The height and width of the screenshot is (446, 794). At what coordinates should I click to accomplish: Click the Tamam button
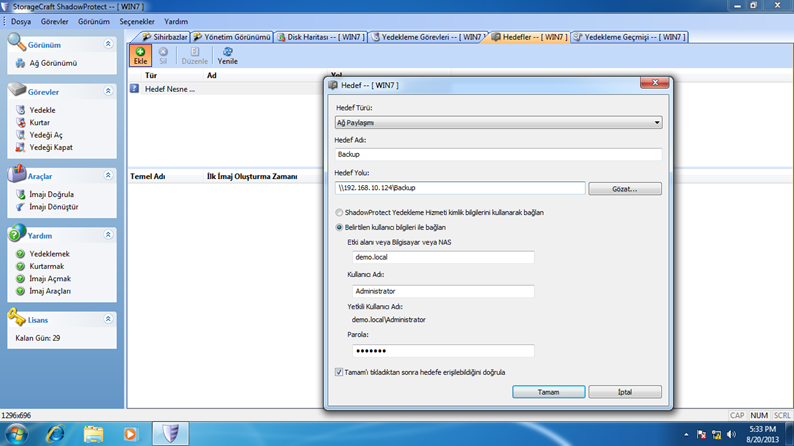coord(548,392)
